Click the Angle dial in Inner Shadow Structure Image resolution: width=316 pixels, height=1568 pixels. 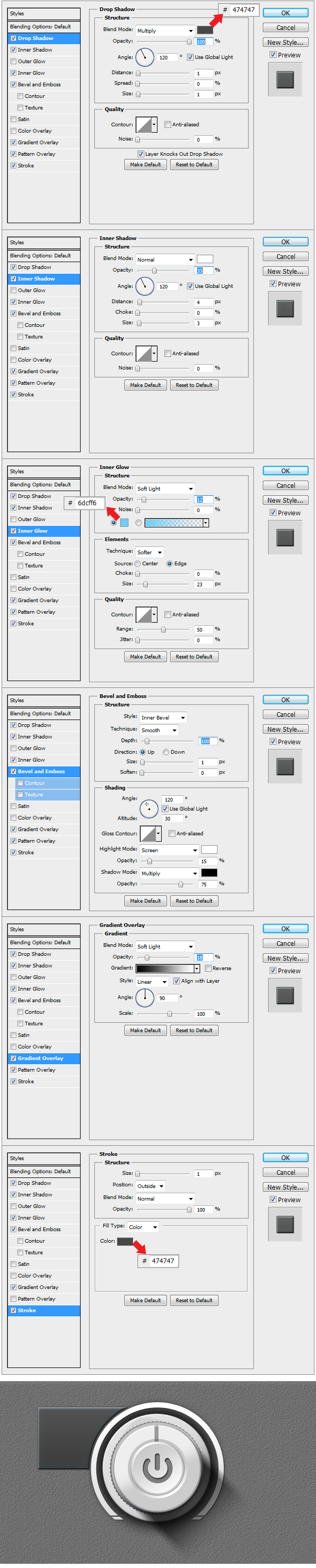[x=145, y=286]
